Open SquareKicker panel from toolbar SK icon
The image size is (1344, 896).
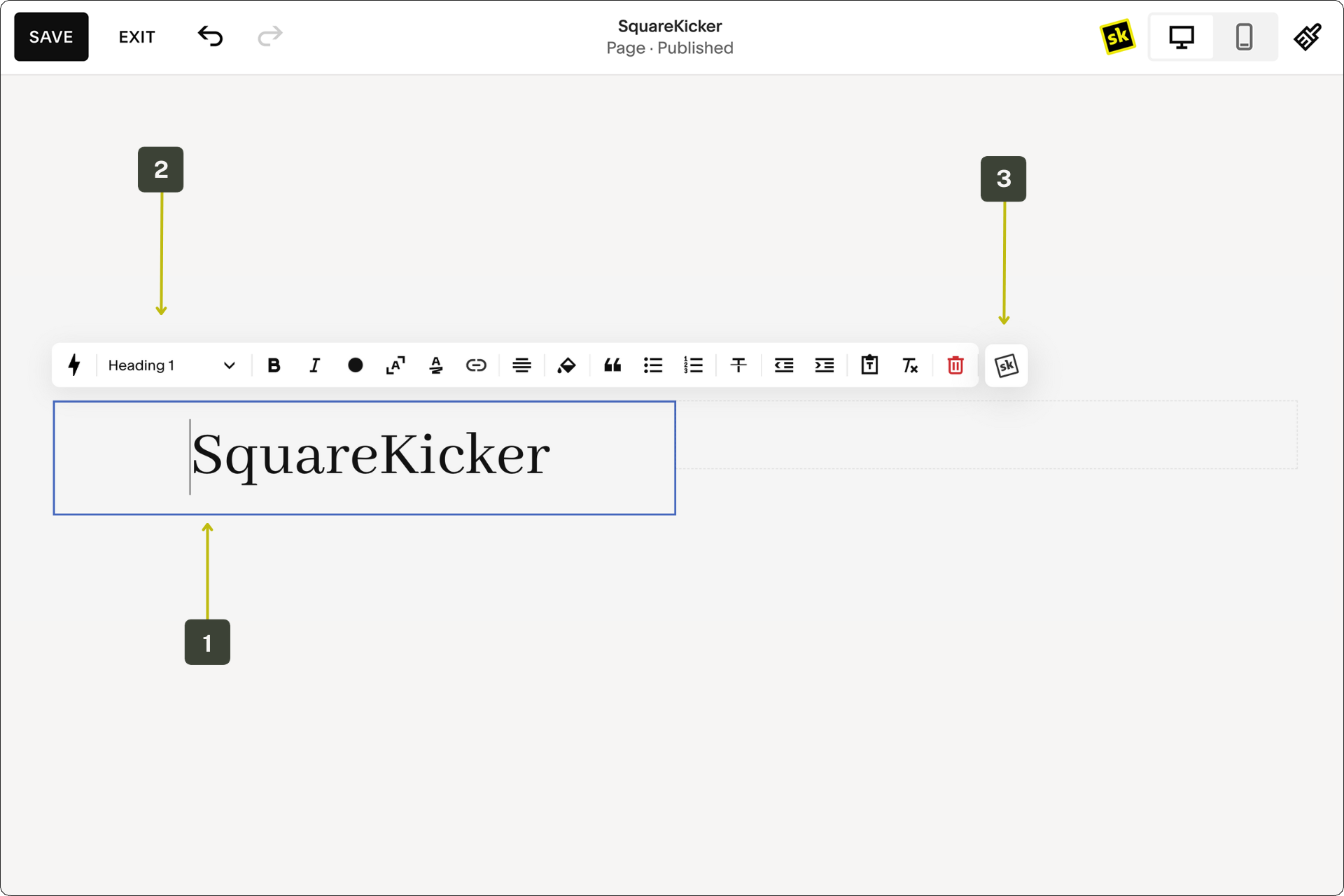pyautogui.click(x=1006, y=365)
